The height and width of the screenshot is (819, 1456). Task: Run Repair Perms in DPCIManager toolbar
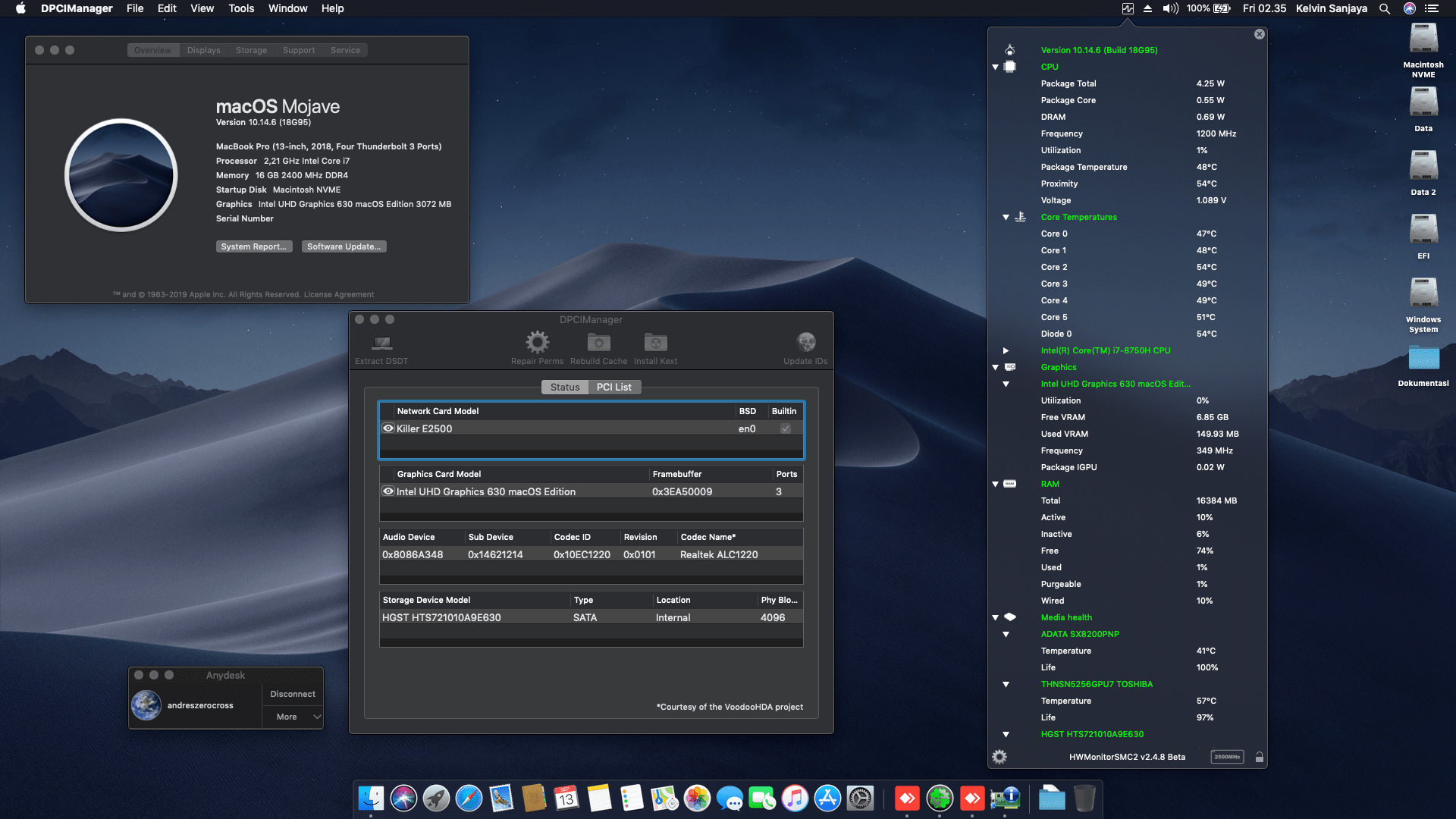(x=538, y=343)
